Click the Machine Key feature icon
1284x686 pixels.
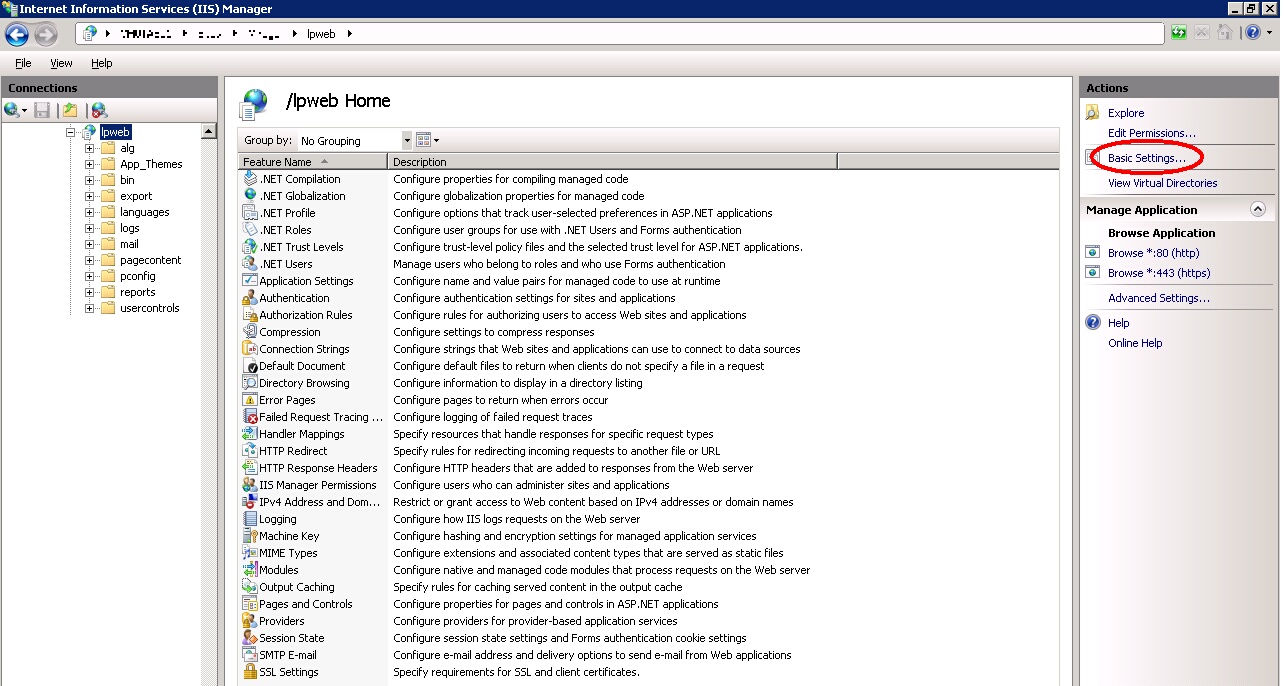[x=250, y=536]
